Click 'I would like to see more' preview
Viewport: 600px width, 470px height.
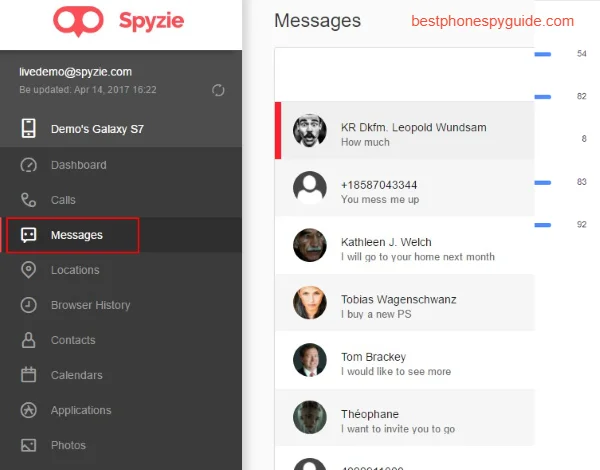(x=396, y=372)
